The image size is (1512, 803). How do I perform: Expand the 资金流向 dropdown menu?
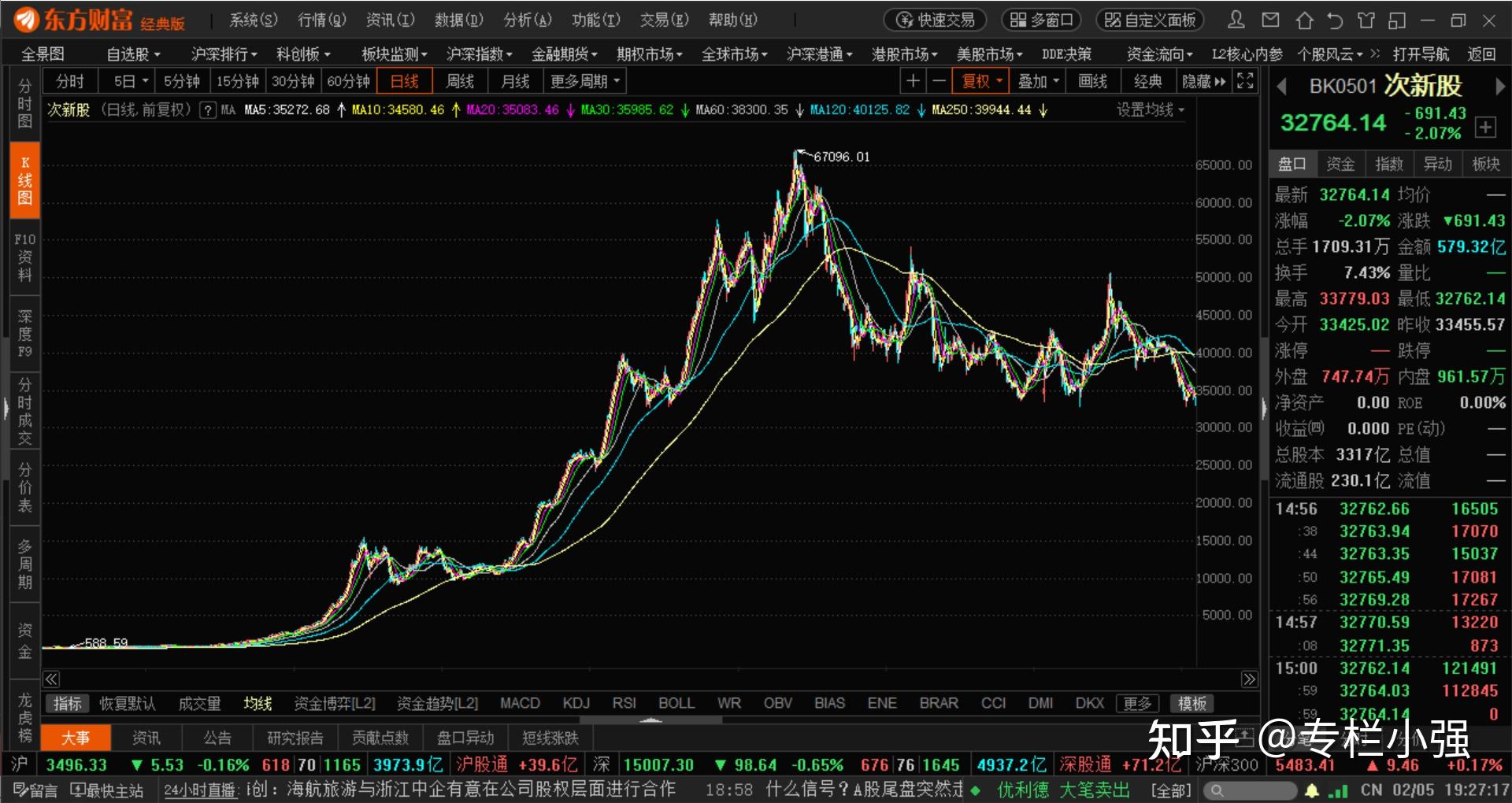tap(1159, 54)
